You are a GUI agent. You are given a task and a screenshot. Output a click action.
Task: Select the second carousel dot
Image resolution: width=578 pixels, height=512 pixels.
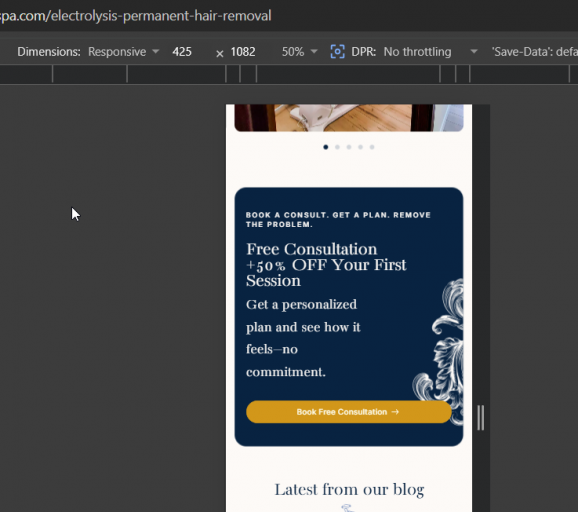(337, 147)
